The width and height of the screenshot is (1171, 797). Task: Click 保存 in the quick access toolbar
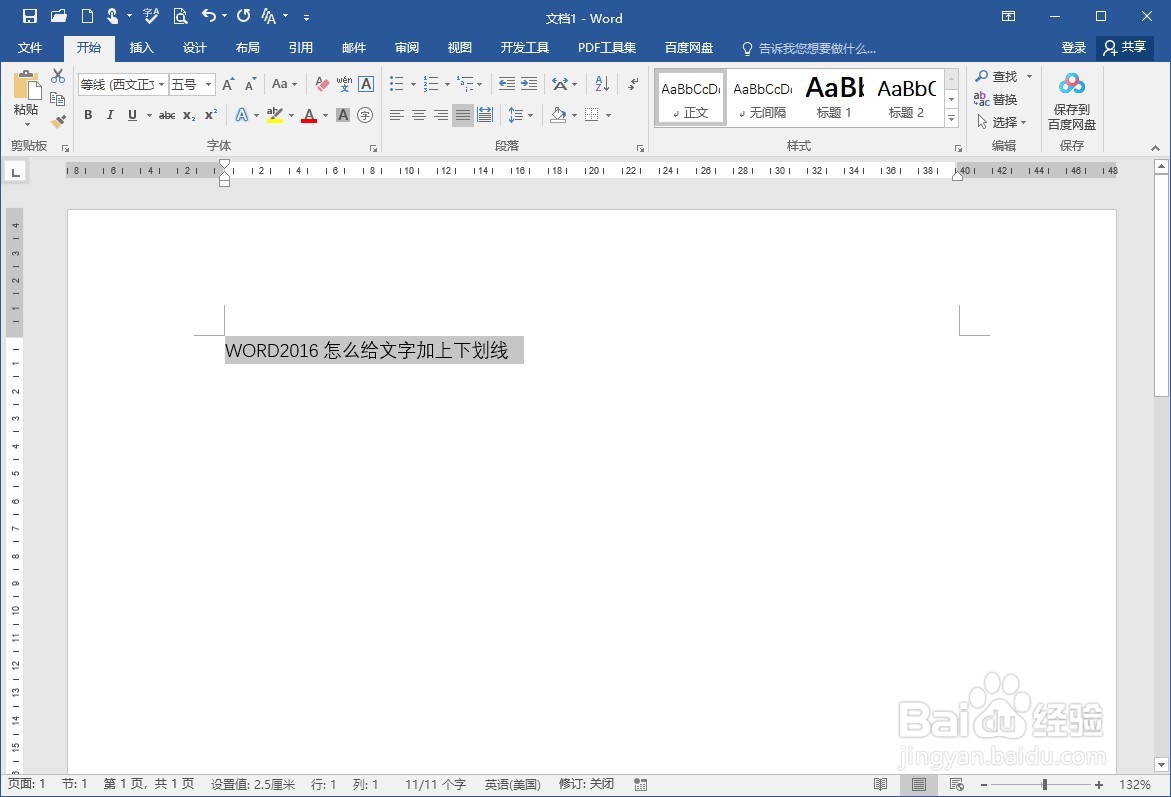(28, 16)
